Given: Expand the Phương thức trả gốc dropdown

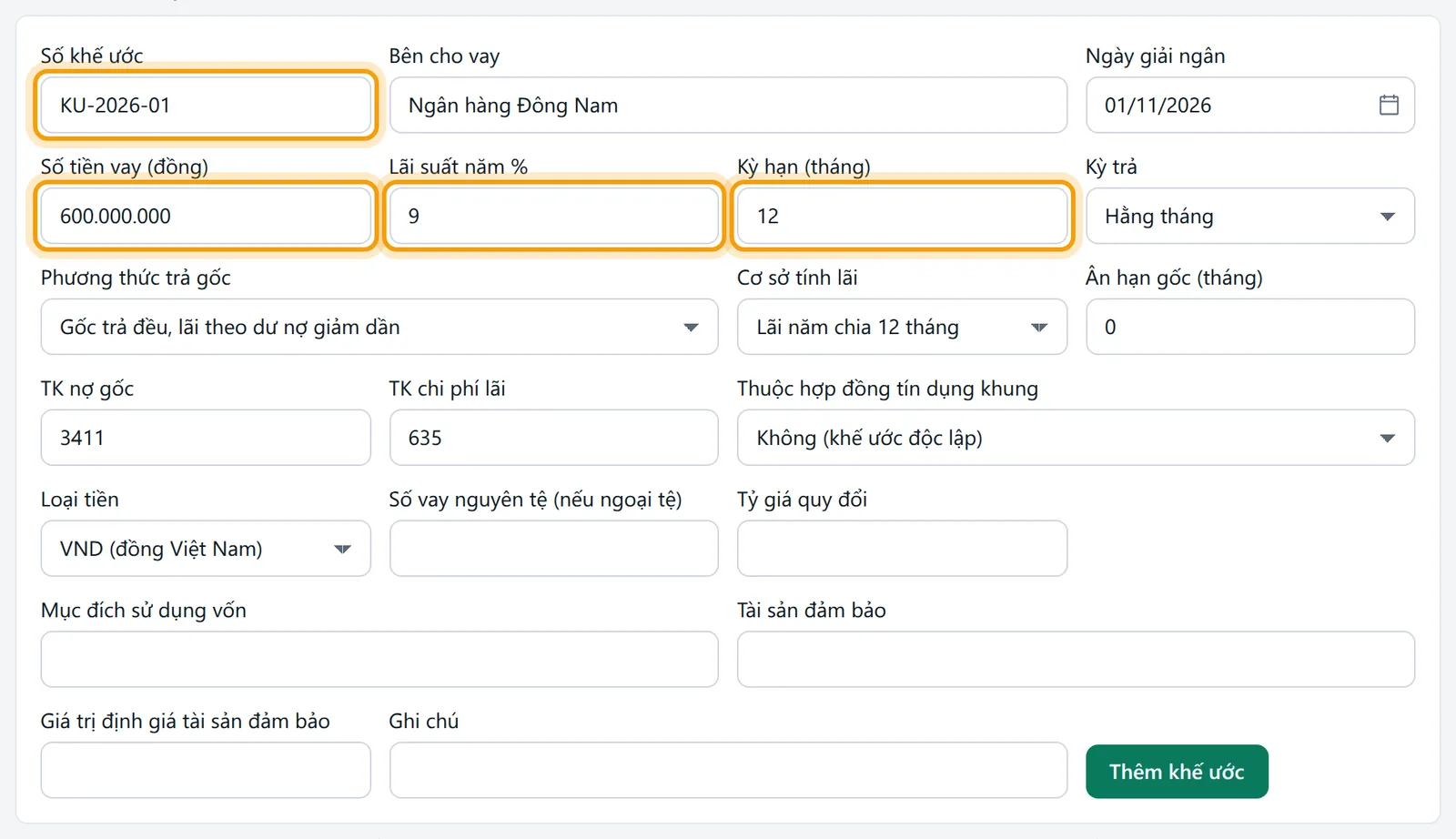Looking at the screenshot, I should (x=379, y=327).
